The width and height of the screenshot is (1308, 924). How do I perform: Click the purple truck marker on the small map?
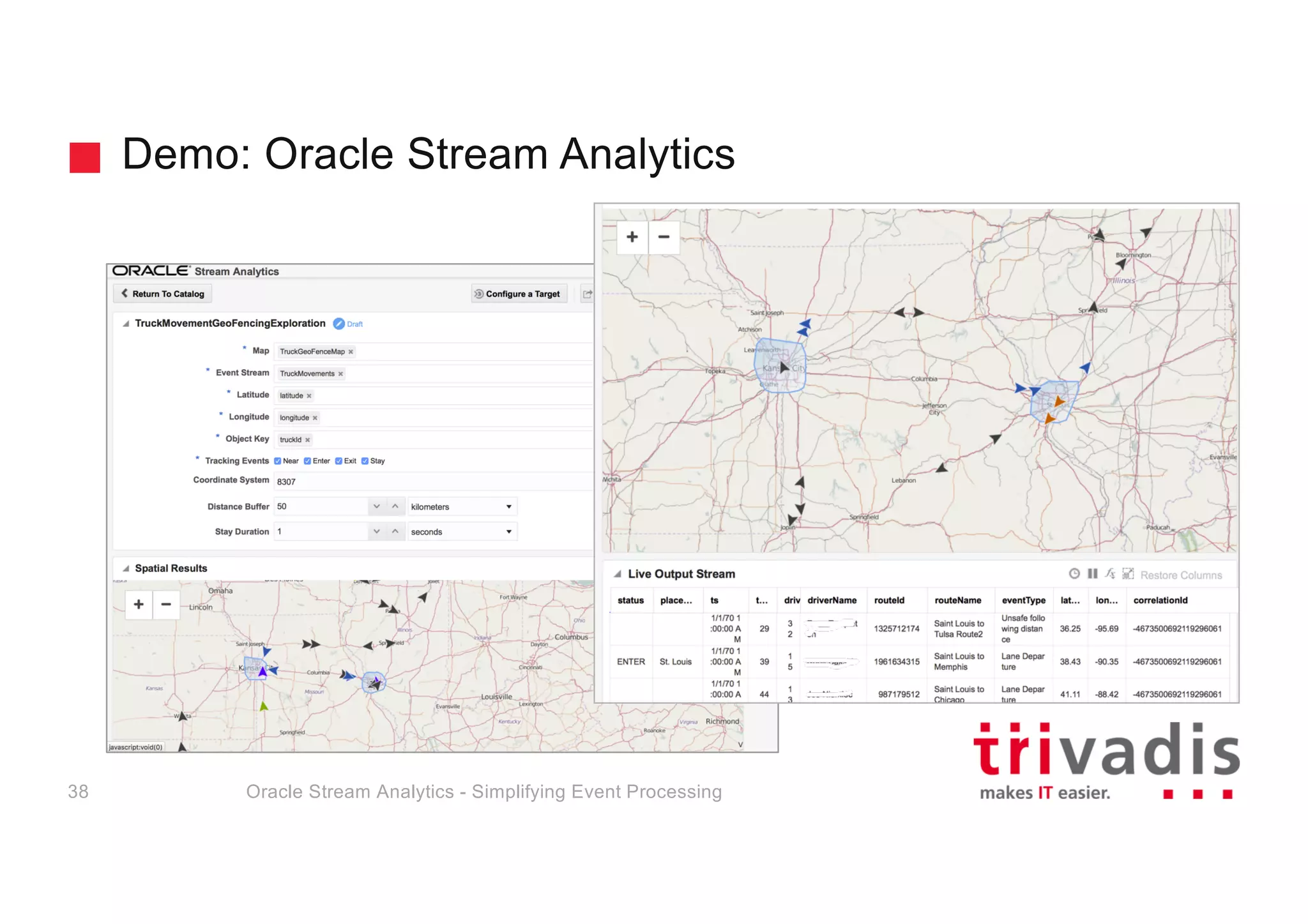pos(262,671)
